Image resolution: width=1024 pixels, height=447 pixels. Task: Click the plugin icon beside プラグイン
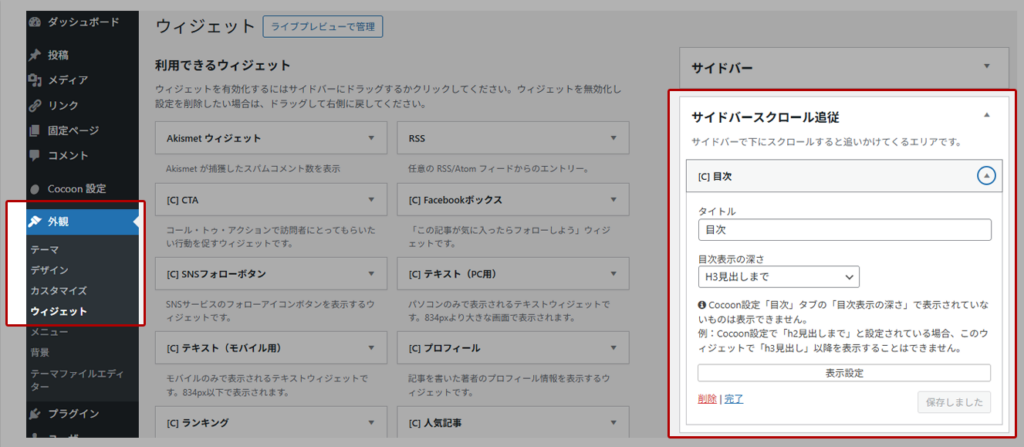click(35, 413)
